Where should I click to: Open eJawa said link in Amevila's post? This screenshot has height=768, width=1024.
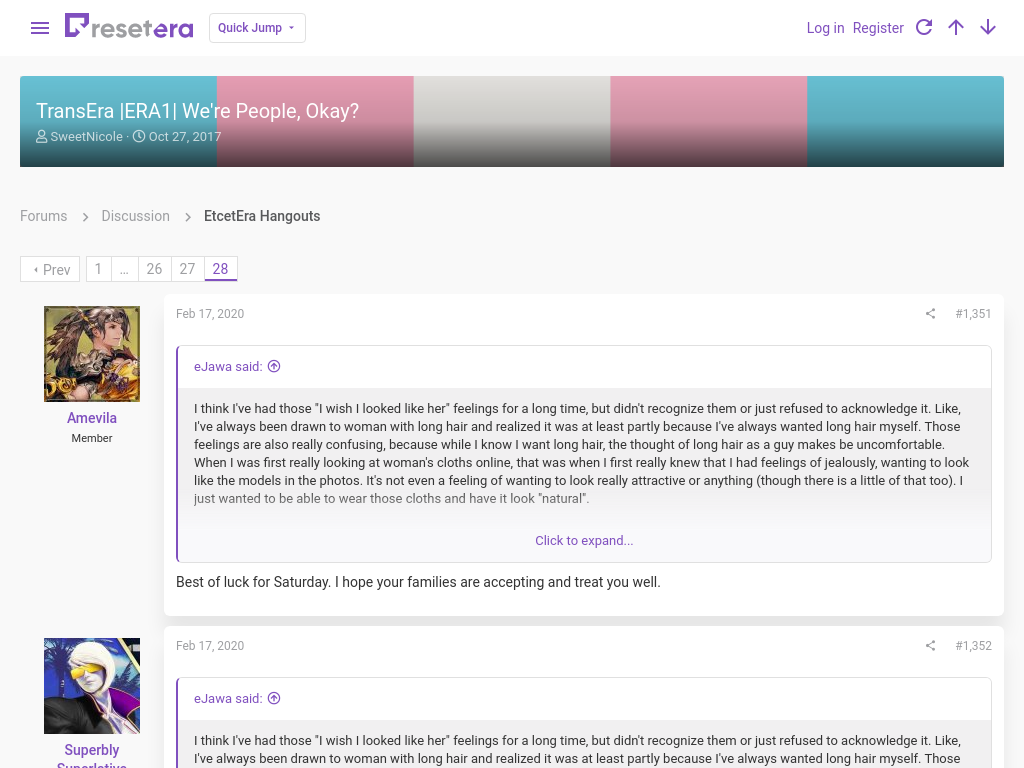(x=237, y=366)
